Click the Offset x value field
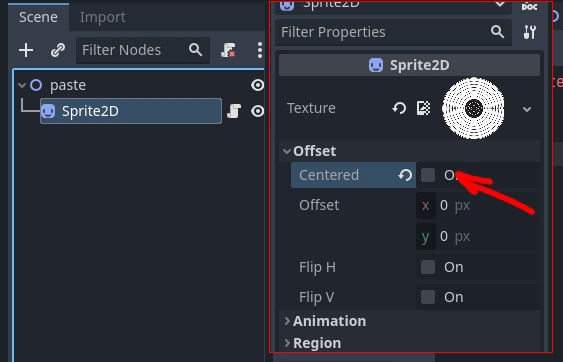 click(478, 205)
